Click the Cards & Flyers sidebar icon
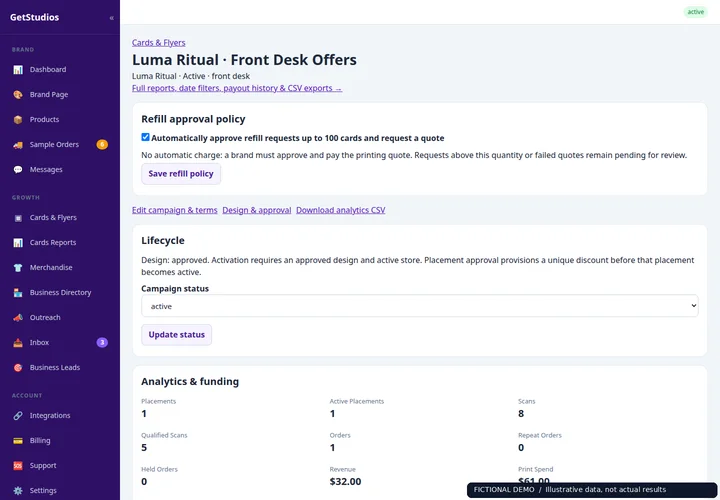720x500 pixels. point(18,218)
